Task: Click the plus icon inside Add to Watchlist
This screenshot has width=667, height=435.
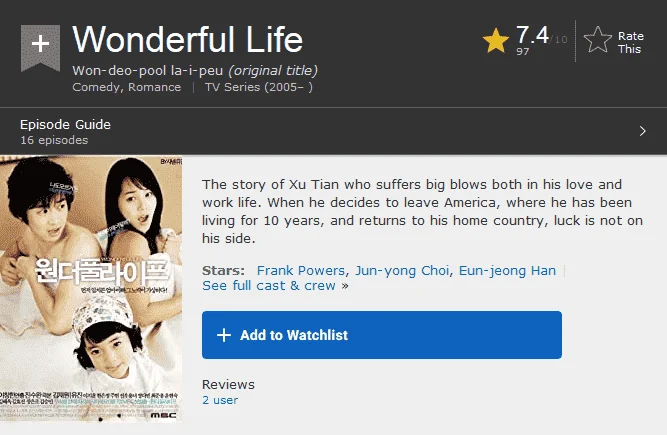Action: click(224, 335)
